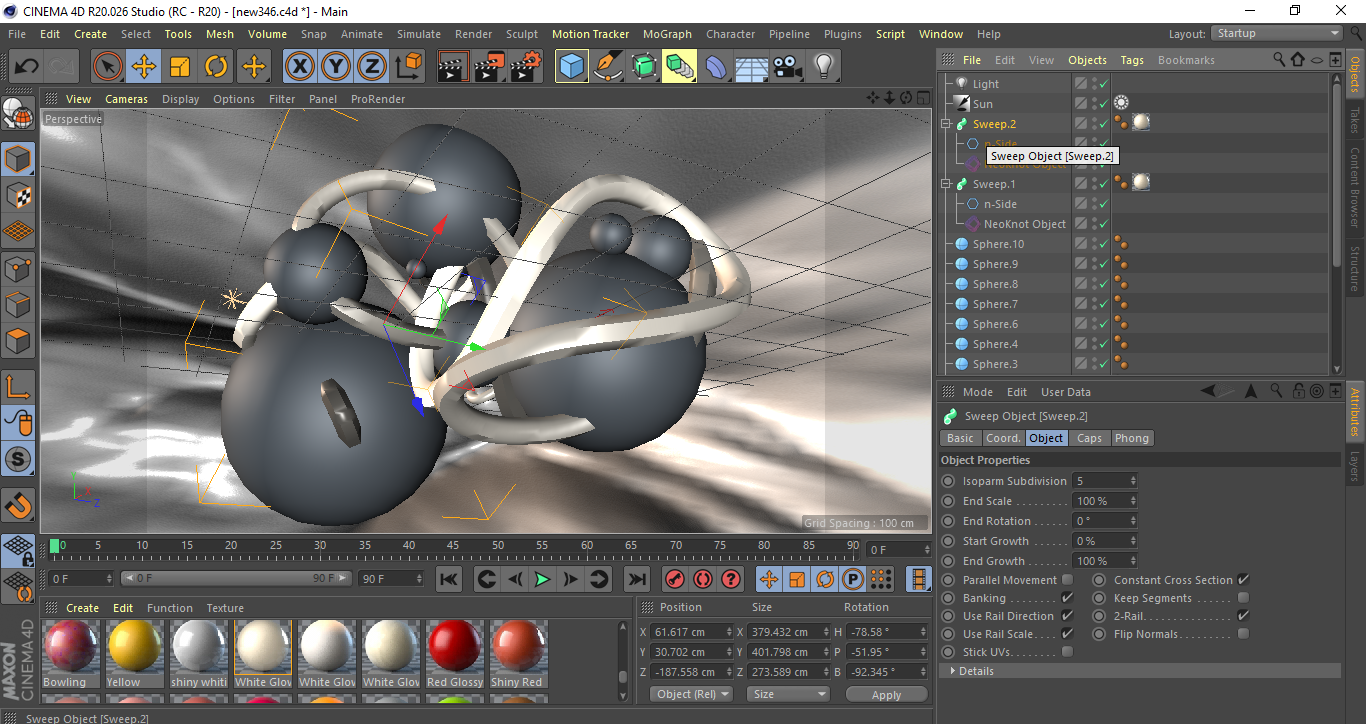Toggle 2-Rail checkbox
Image resolution: width=1366 pixels, height=724 pixels.
(1243, 616)
